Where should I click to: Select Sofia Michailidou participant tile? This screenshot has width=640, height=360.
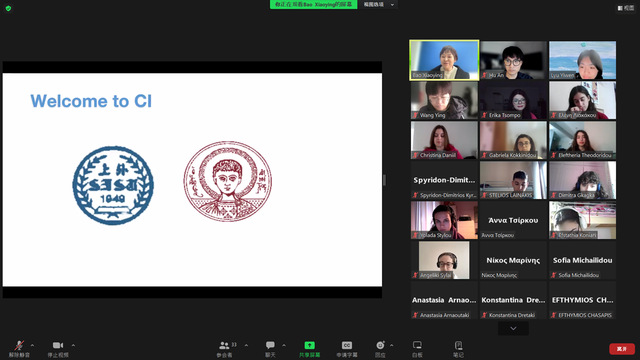click(x=582, y=260)
